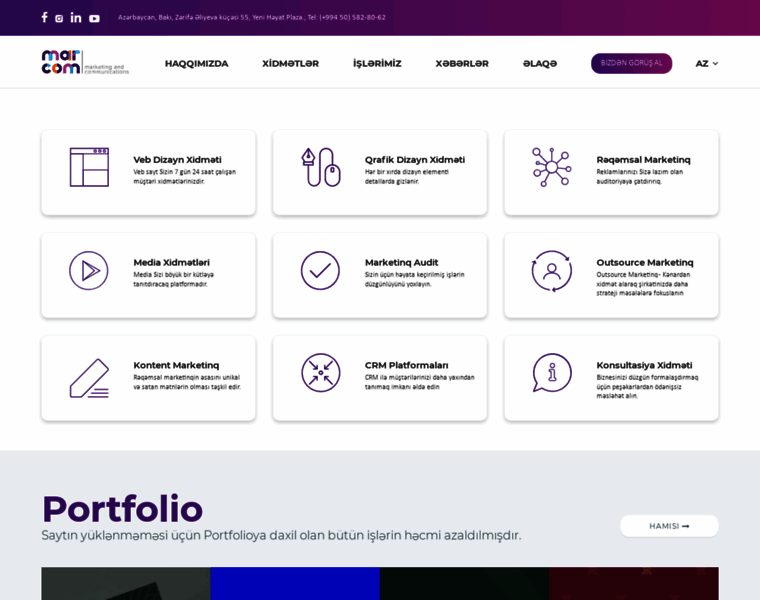Click the Media Xidmətləri play icon

click(89, 270)
